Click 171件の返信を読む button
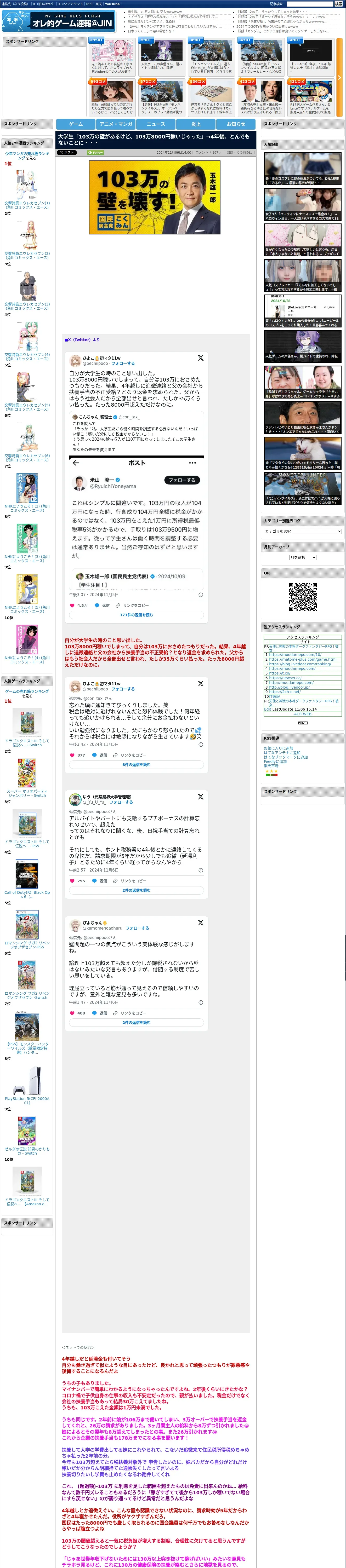 coord(137,615)
